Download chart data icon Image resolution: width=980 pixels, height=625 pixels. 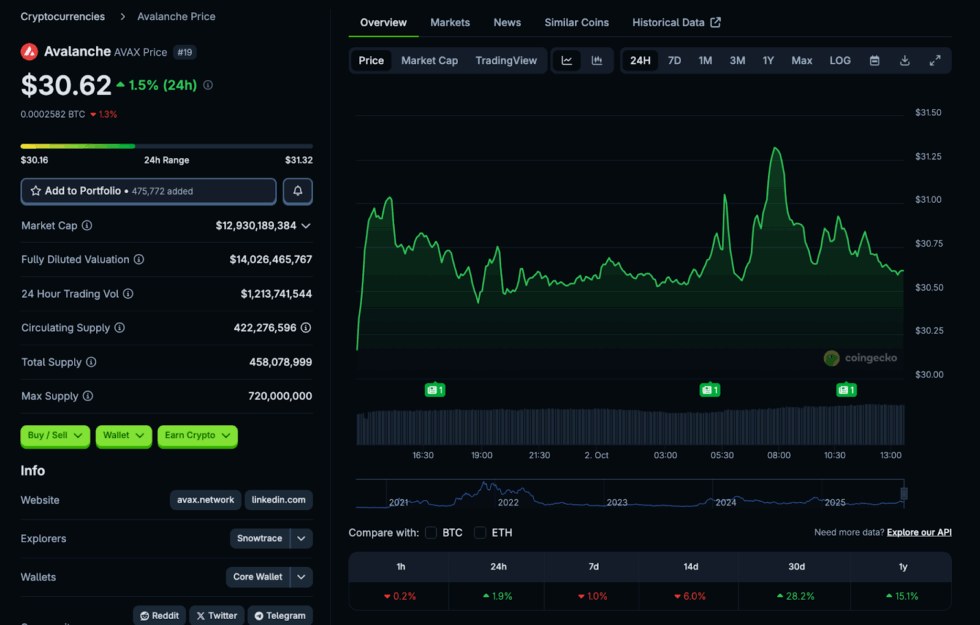click(x=904, y=61)
